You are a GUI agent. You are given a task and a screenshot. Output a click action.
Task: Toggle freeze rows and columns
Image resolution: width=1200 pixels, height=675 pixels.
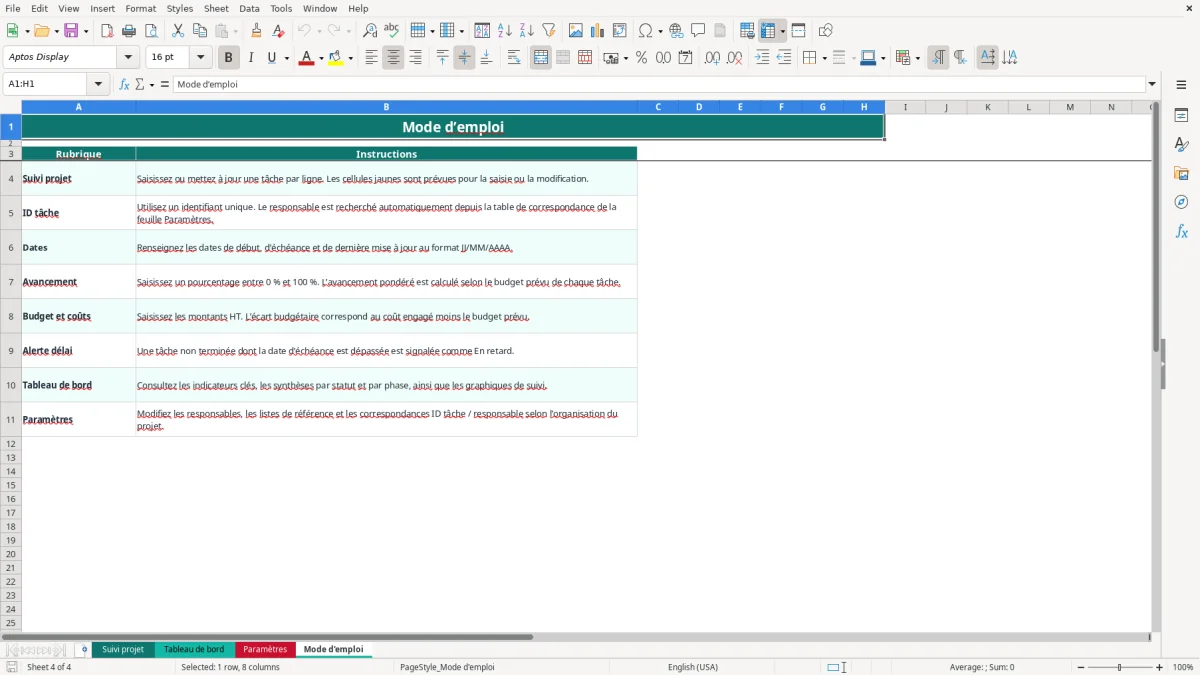coord(768,31)
